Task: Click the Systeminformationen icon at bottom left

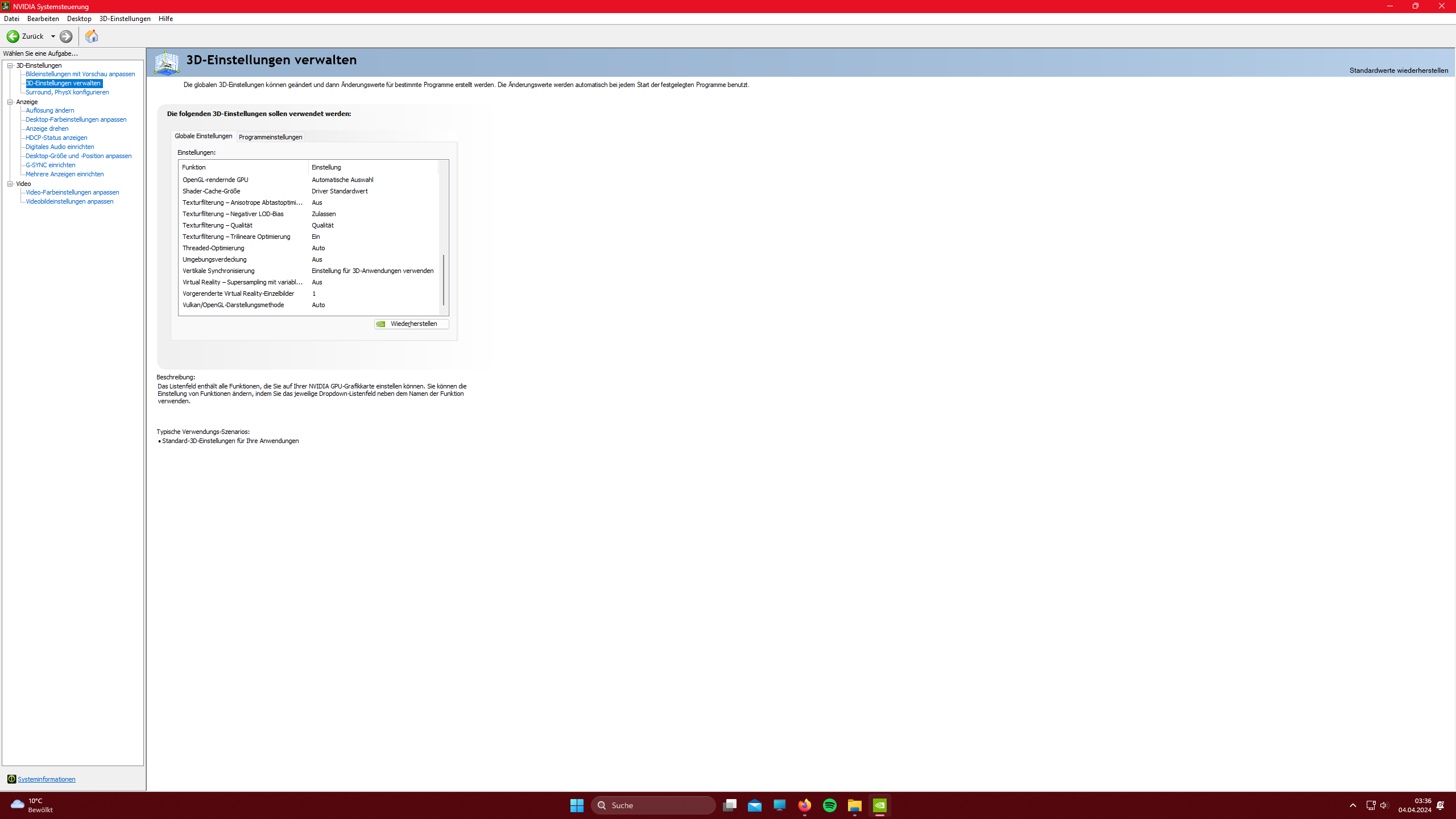Action: (11, 779)
